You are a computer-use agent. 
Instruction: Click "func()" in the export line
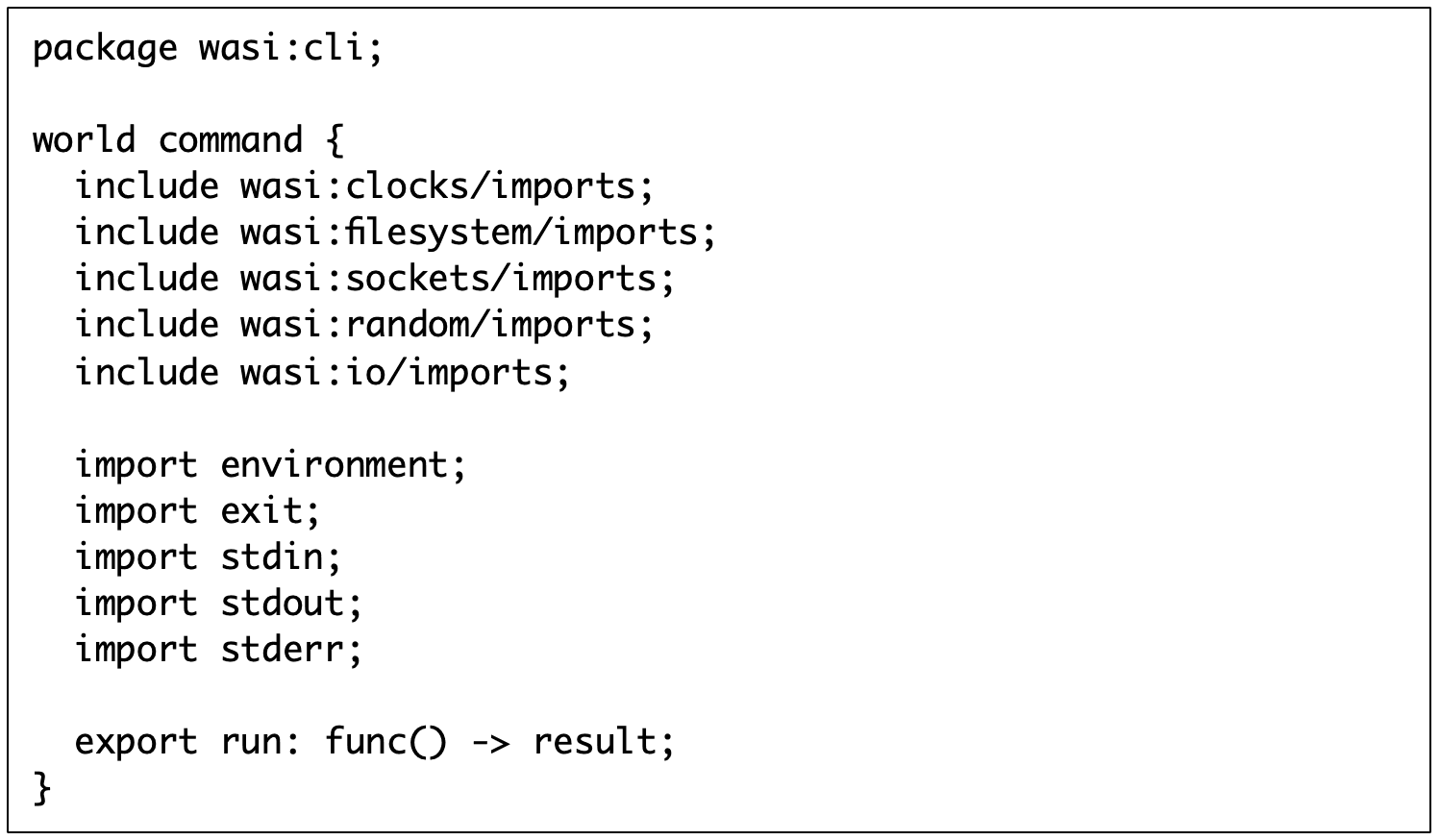coord(385,742)
